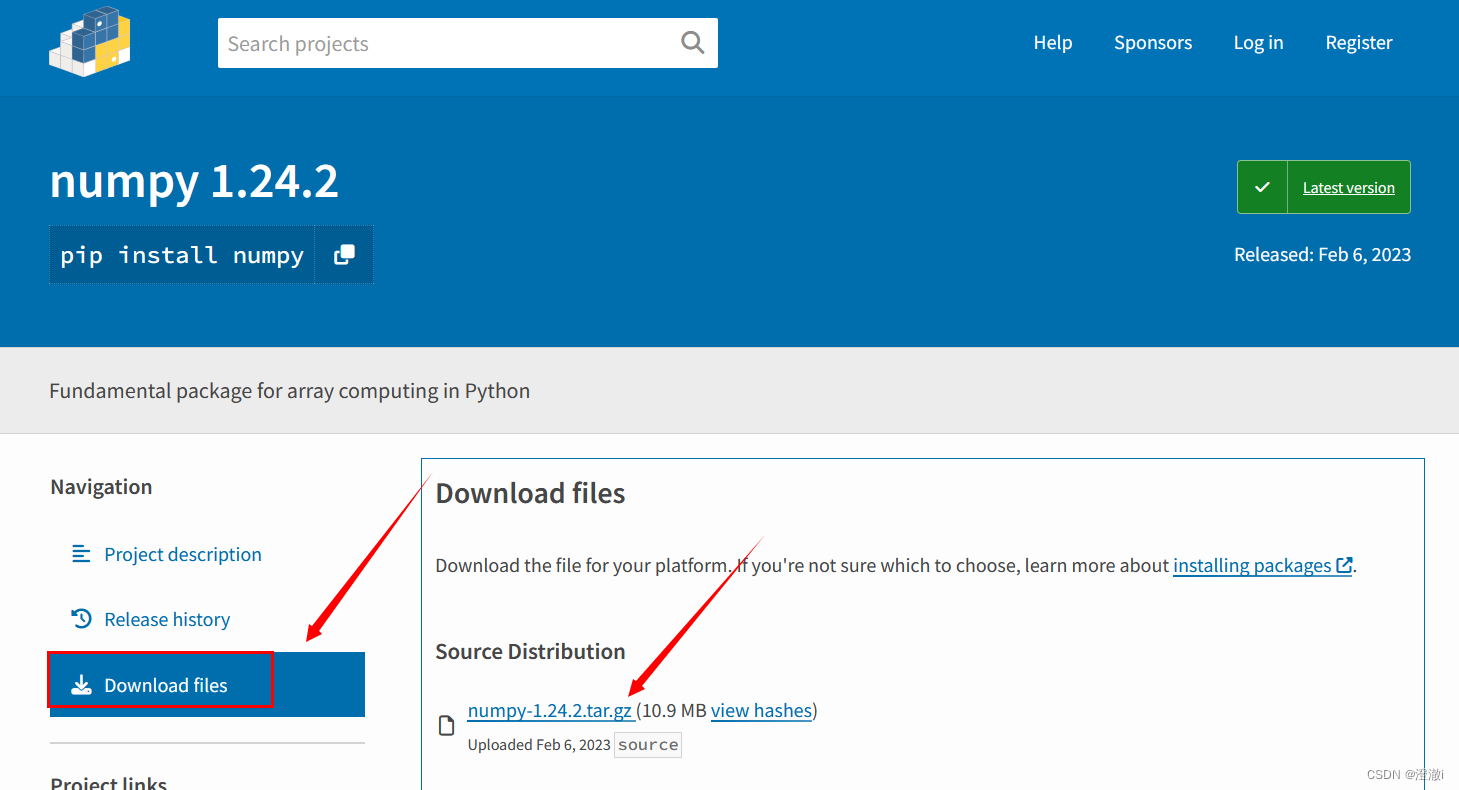Click the source tag label

click(648, 745)
